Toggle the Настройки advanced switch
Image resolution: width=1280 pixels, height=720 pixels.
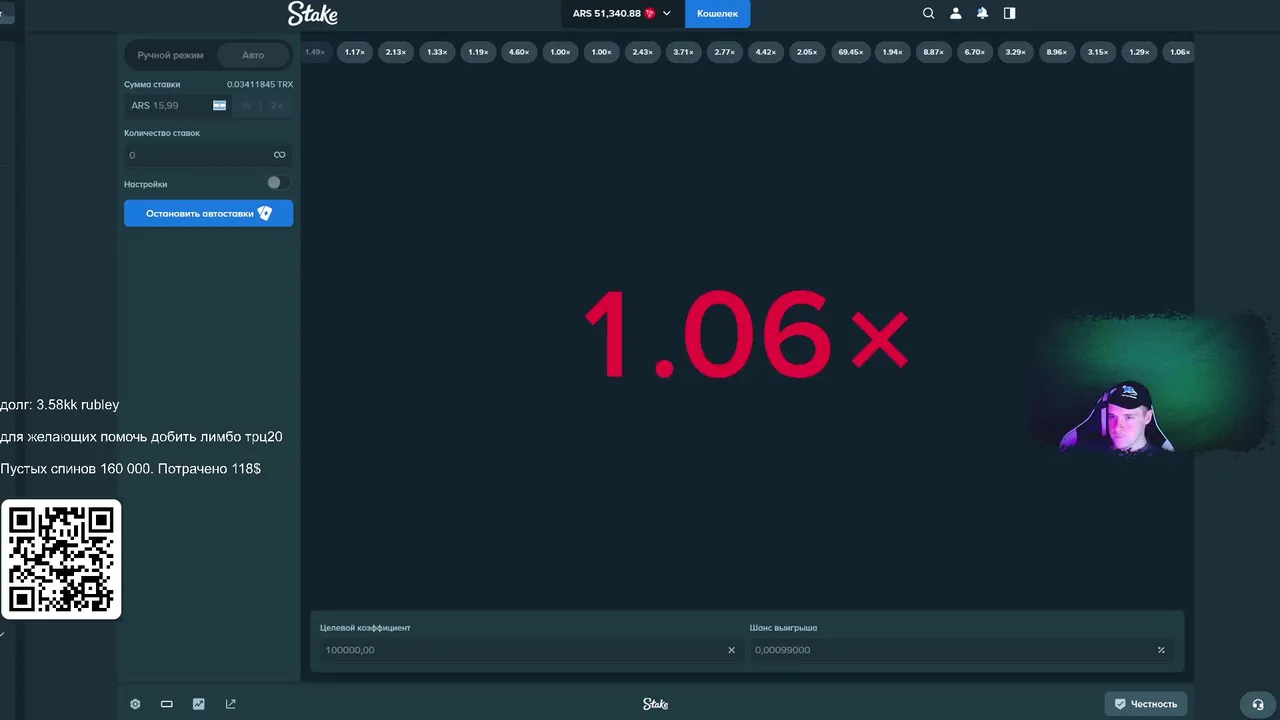tap(278, 183)
